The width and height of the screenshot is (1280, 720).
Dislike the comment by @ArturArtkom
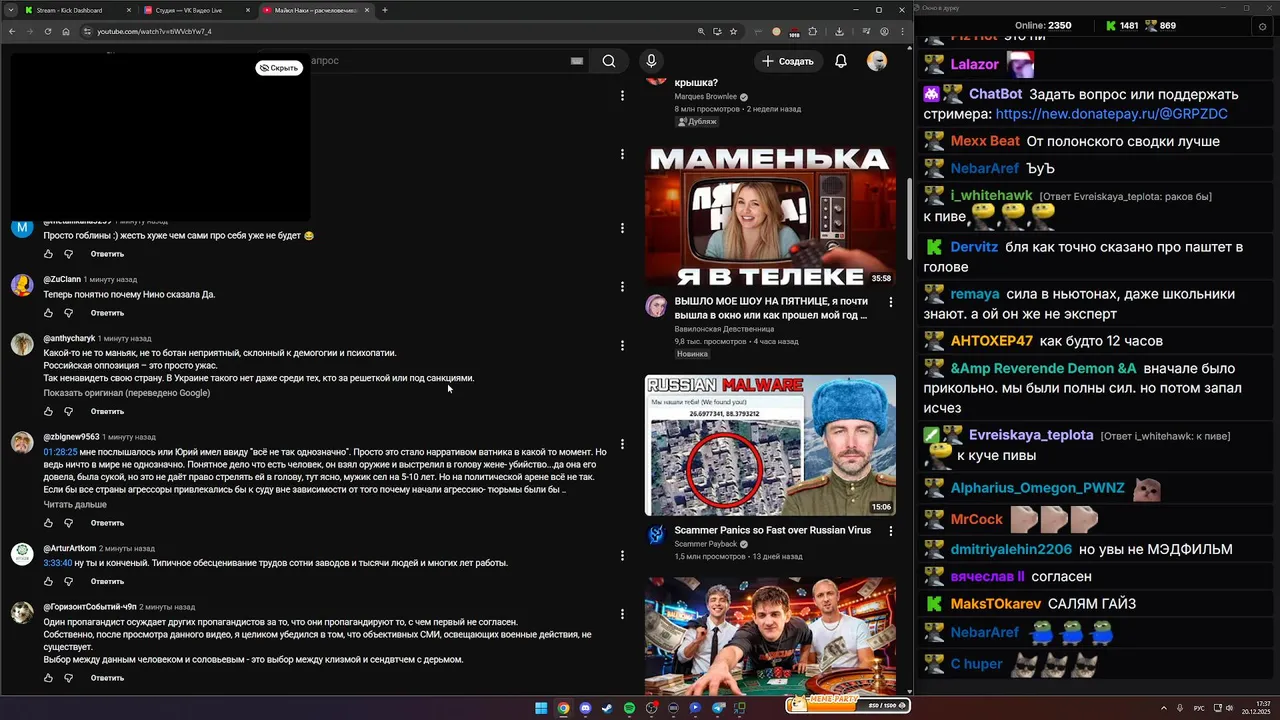pyautogui.click(x=69, y=581)
